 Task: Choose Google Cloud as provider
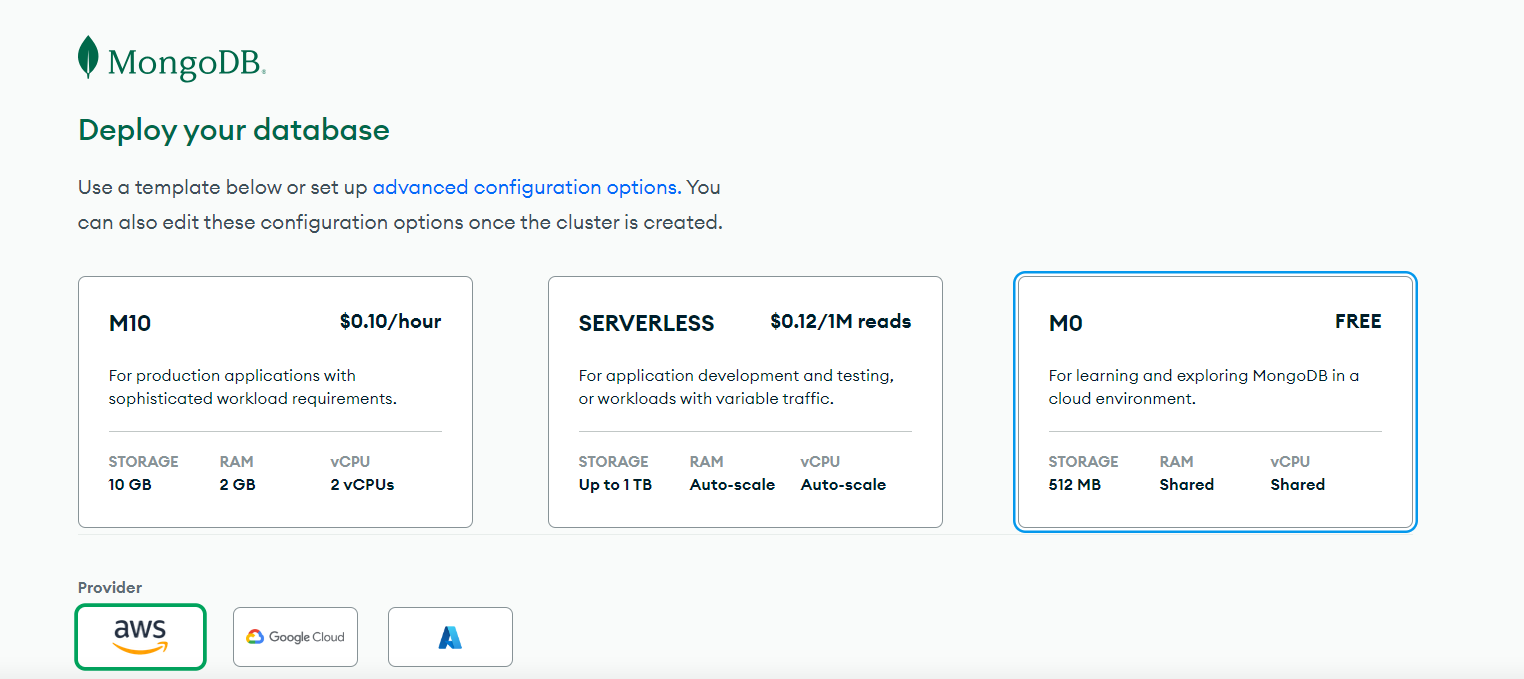pos(295,637)
